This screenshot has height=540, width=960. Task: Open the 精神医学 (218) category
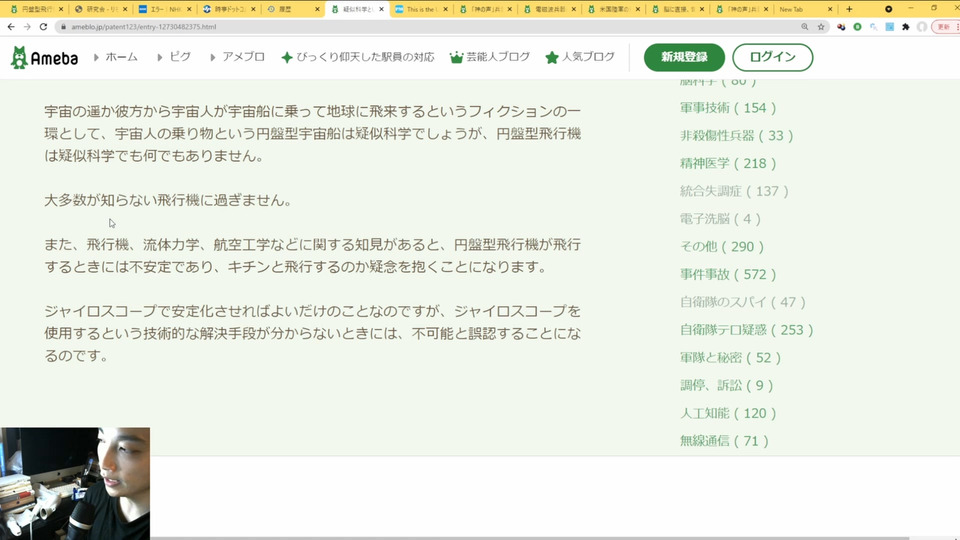728,163
